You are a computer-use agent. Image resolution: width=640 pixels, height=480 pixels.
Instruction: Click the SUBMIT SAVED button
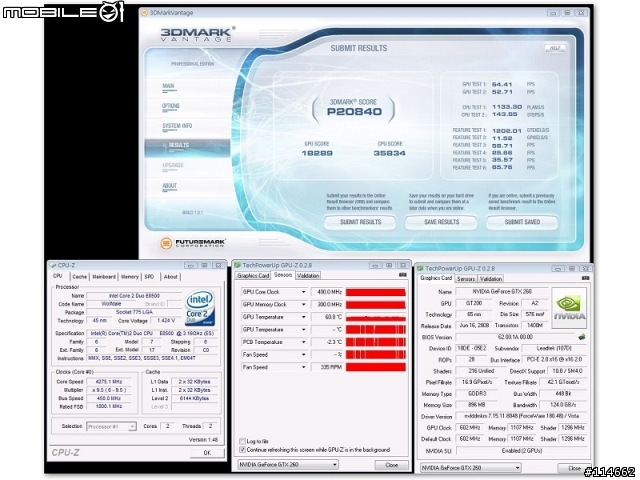tap(522, 222)
